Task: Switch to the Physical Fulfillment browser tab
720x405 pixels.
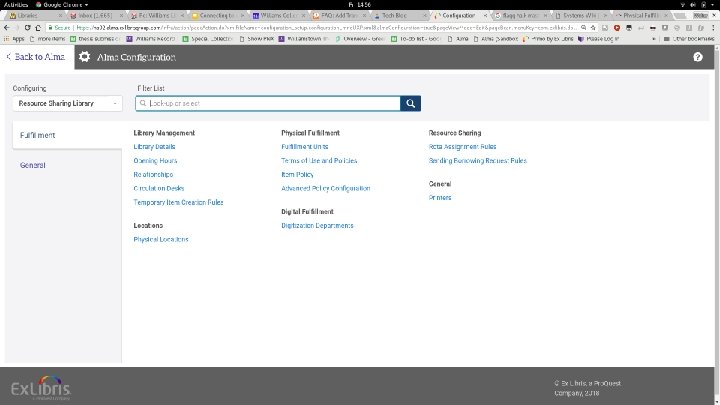Action: (x=642, y=16)
